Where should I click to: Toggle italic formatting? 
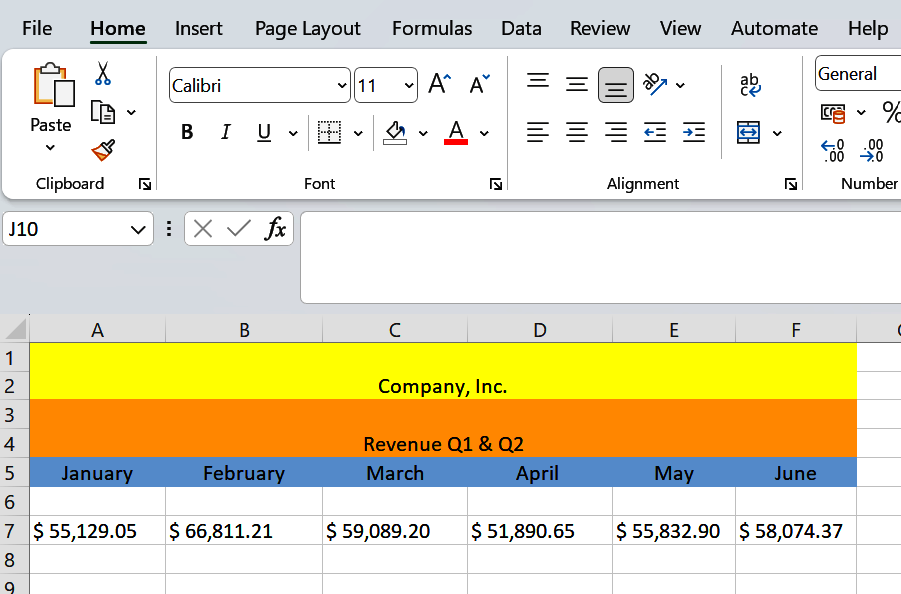pos(225,131)
